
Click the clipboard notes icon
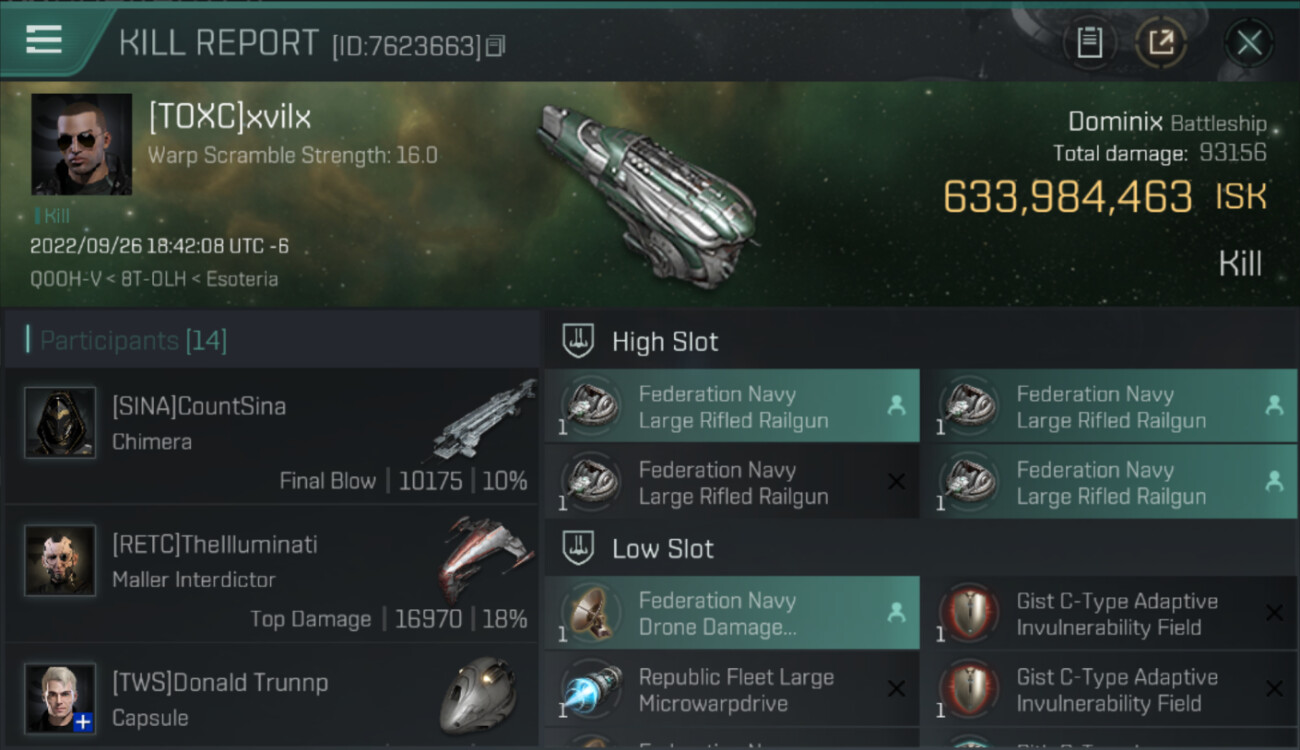click(1089, 43)
